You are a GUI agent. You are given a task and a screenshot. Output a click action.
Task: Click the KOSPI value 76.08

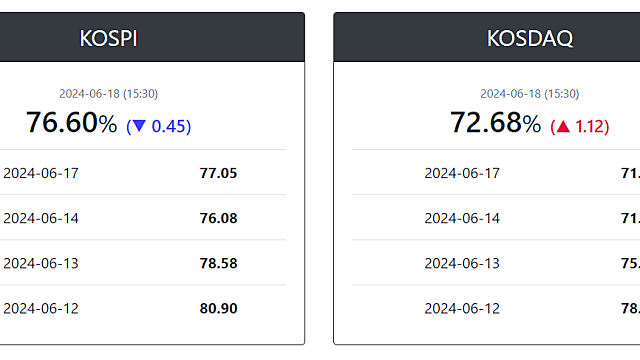point(218,218)
